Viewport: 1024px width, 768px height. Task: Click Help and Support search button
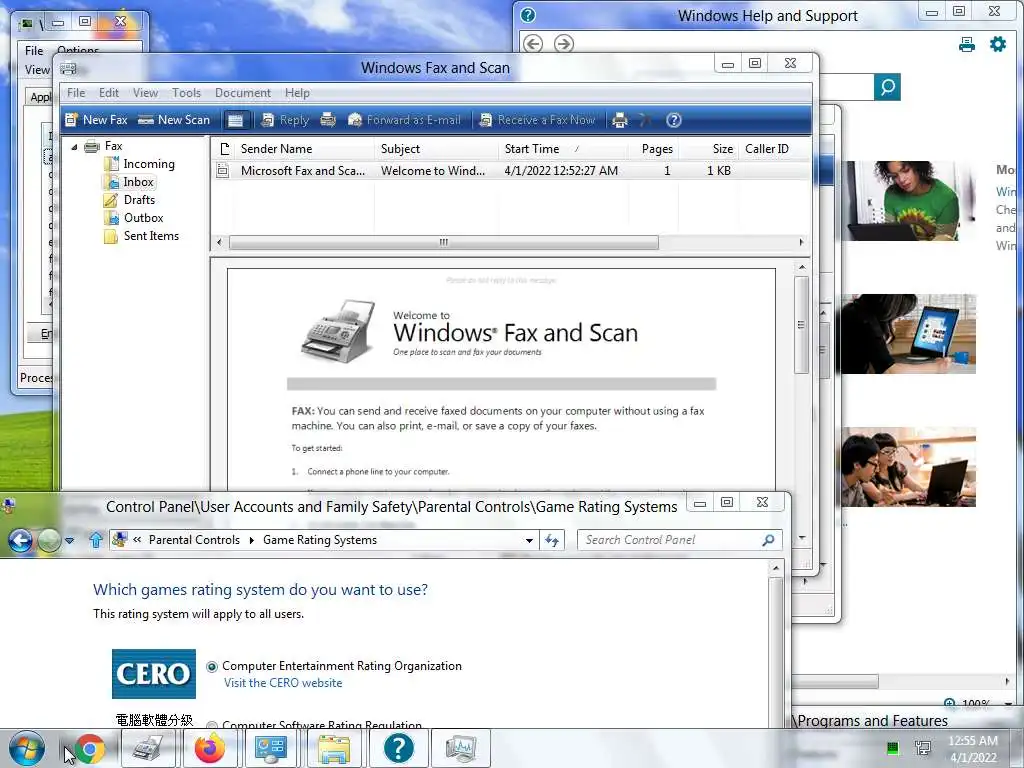[887, 87]
